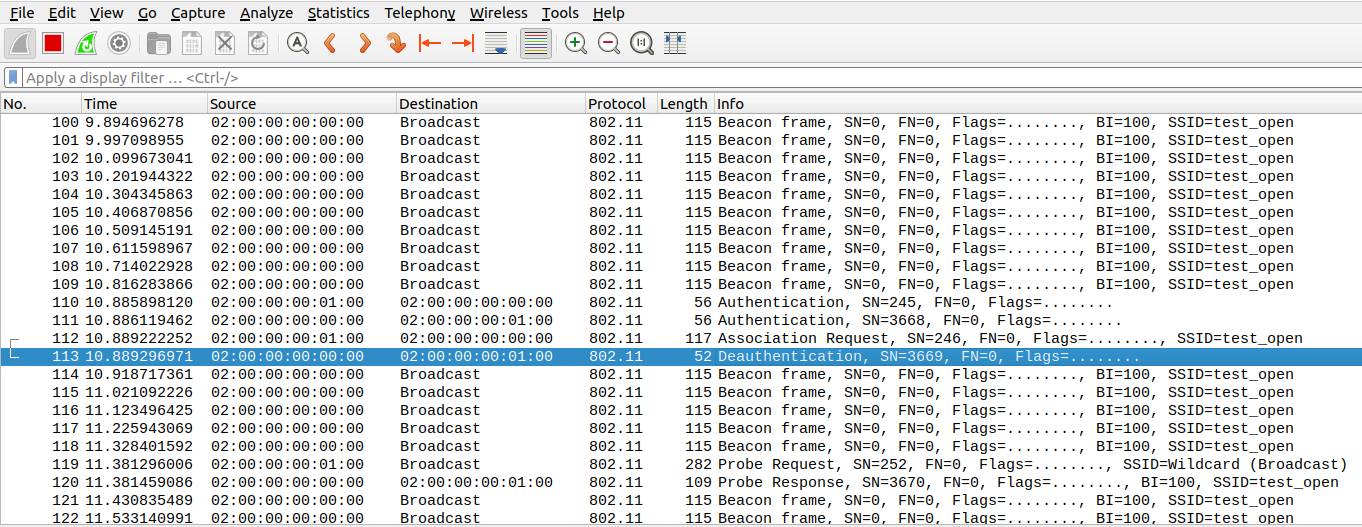Sort packets by Time column header
The width and height of the screenshot is (1362, 527).
click(x=101, y=104)
